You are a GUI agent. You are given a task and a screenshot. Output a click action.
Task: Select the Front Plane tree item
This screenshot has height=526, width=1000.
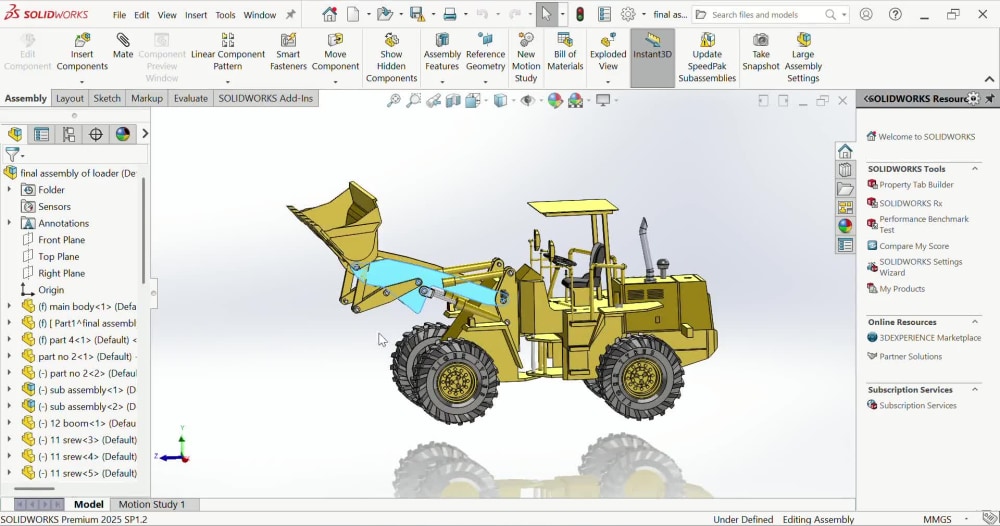coord(61,239)
